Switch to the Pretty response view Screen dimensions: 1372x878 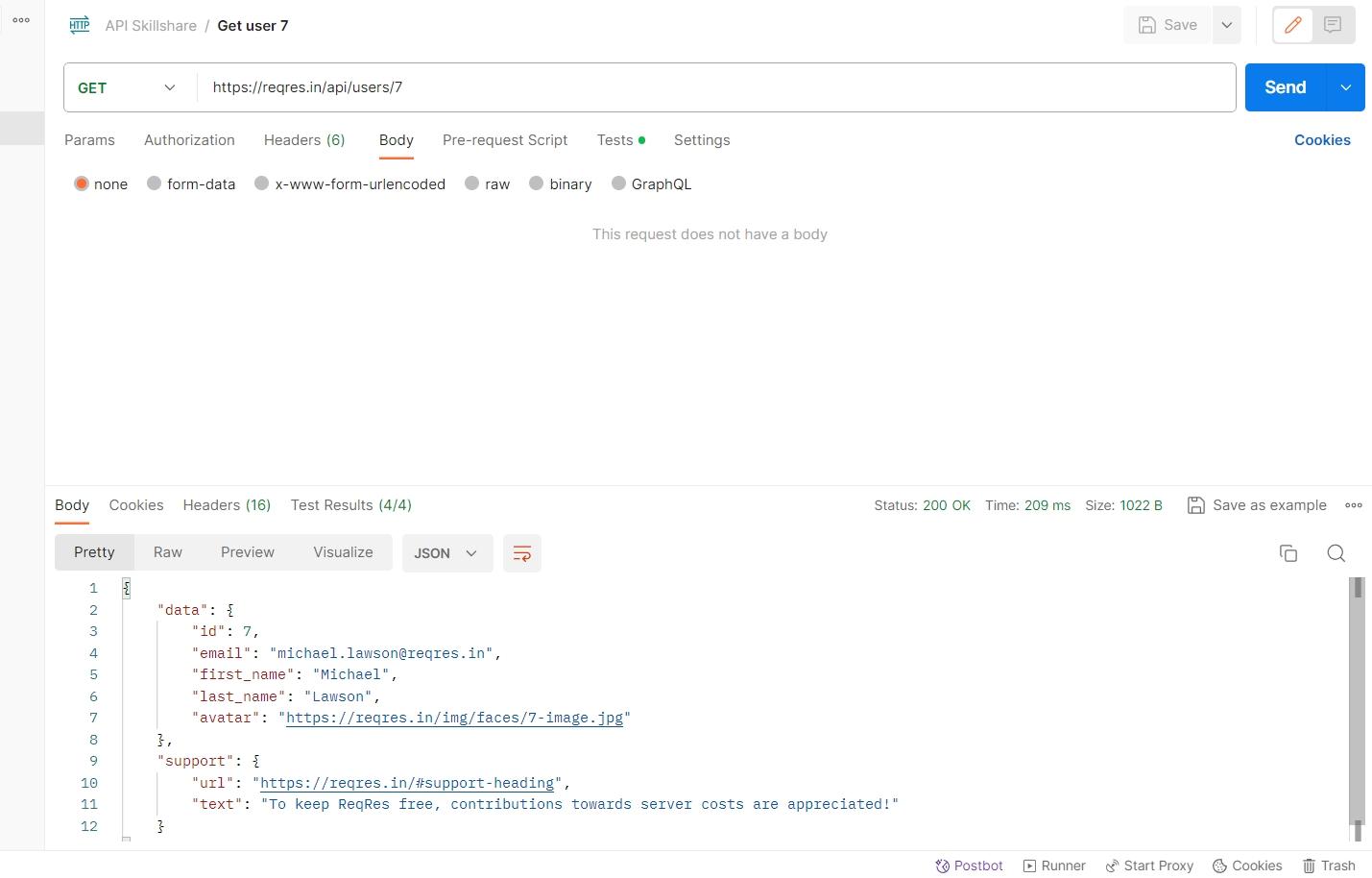[x=94, y=552]
